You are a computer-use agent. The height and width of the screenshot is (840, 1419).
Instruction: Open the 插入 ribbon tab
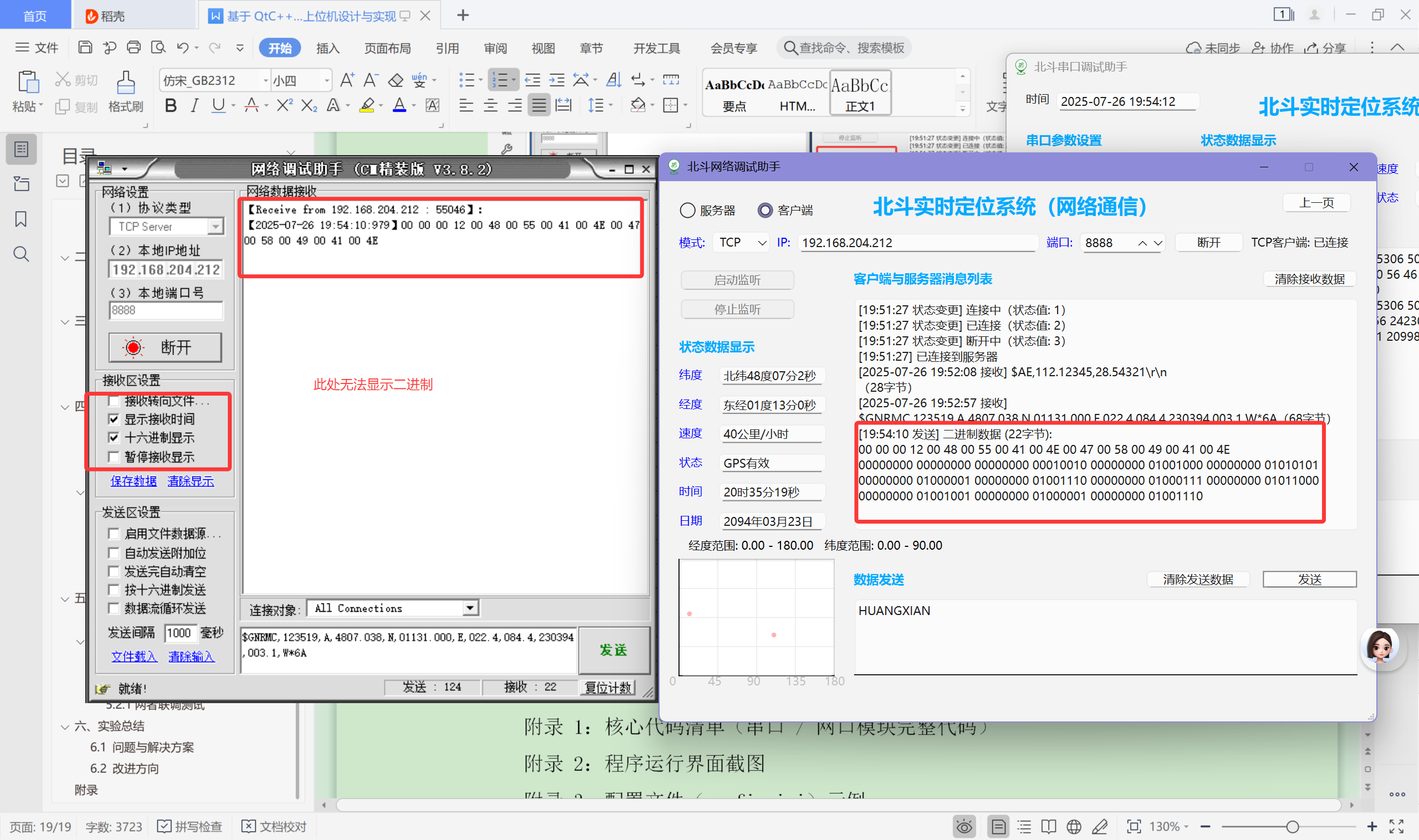pyautogui.click(x=327, y=48)
